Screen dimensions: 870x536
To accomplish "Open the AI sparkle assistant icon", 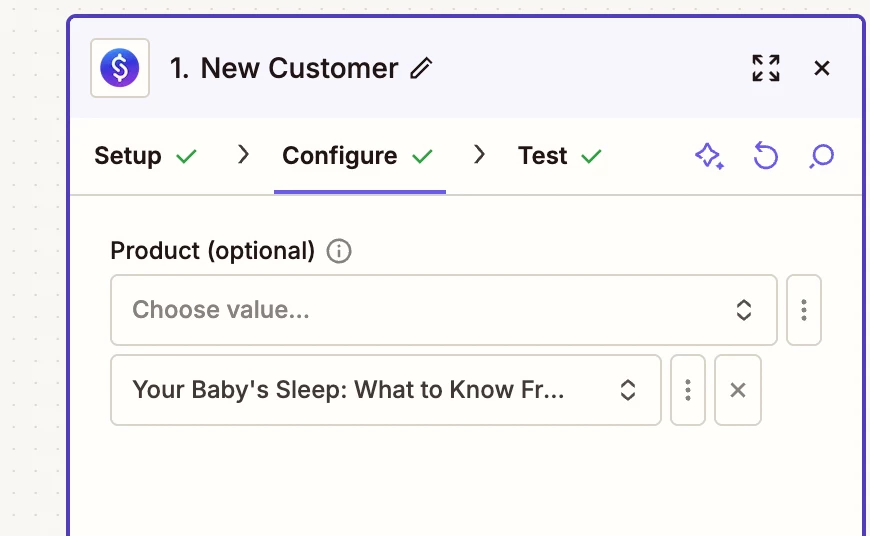I will [x=709, y=156].
